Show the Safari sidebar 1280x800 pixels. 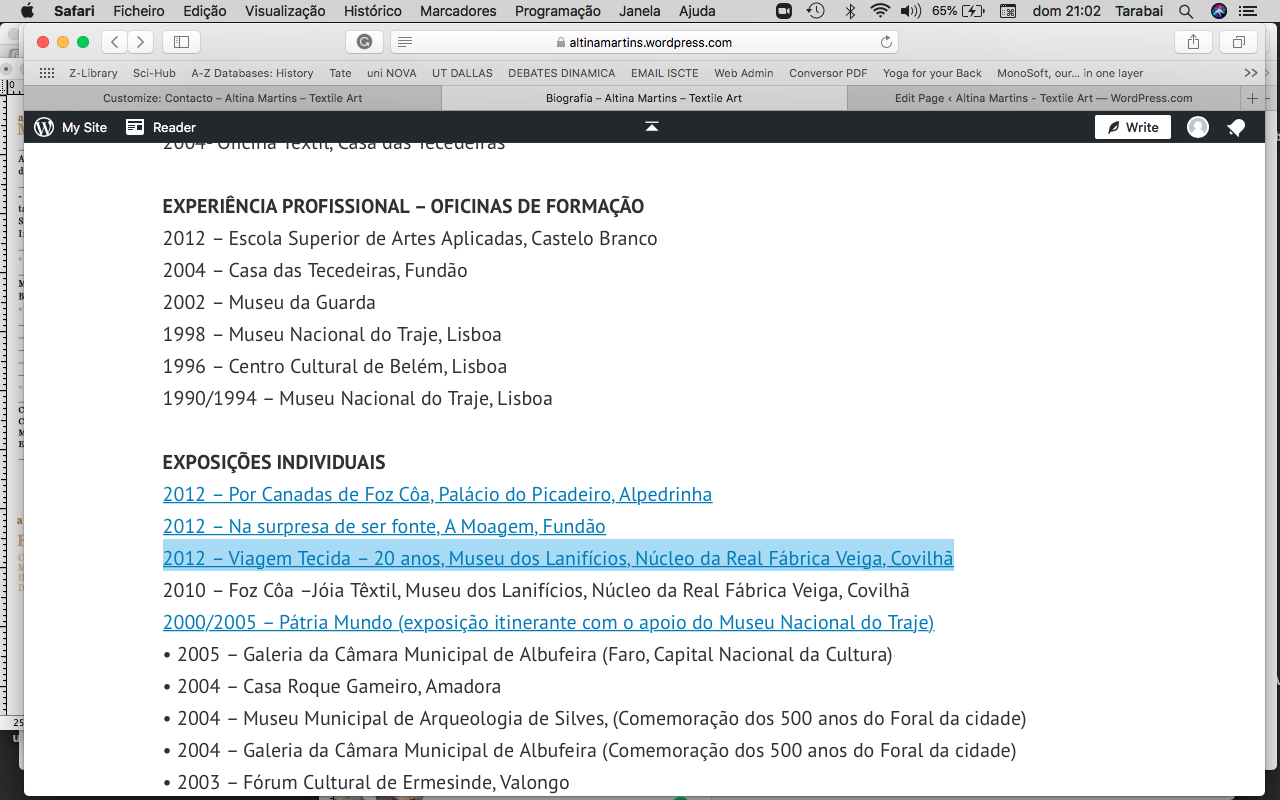[x=181, y=42]
